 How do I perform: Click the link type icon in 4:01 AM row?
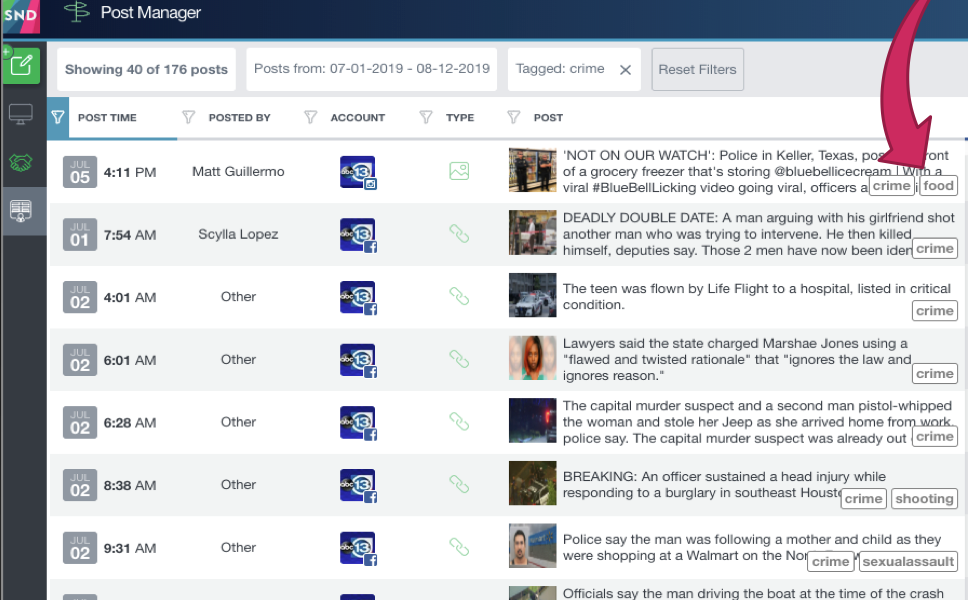coord(459,297)
